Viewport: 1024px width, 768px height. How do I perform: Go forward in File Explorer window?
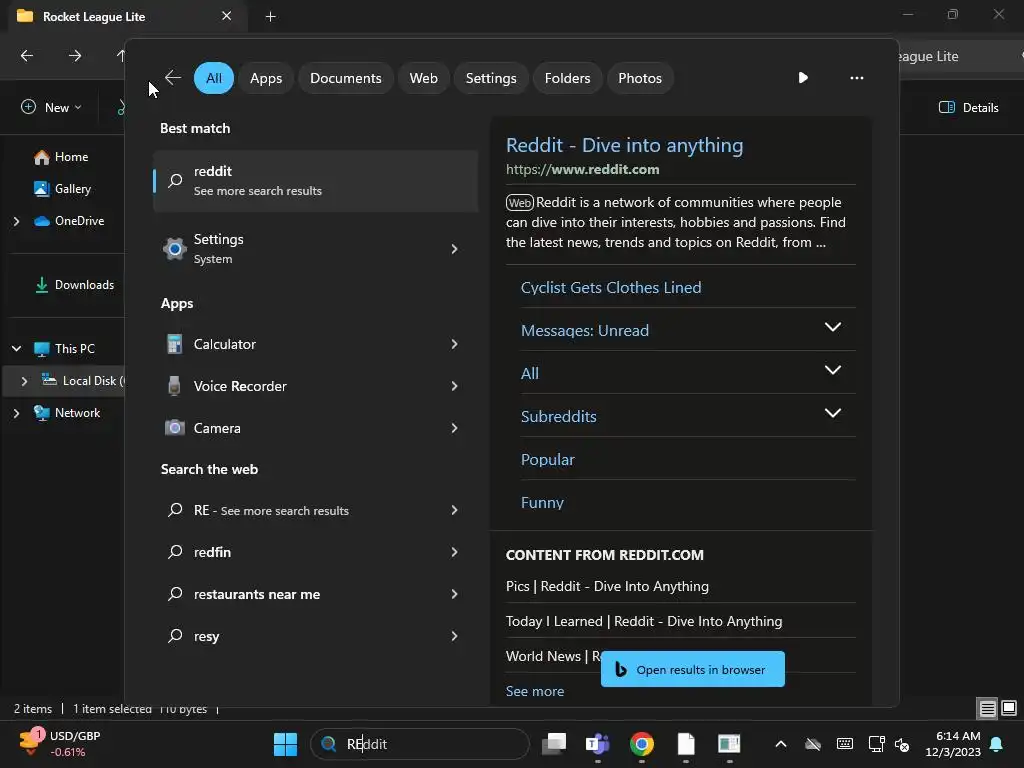pyautogui.click(x=75, y=56)
